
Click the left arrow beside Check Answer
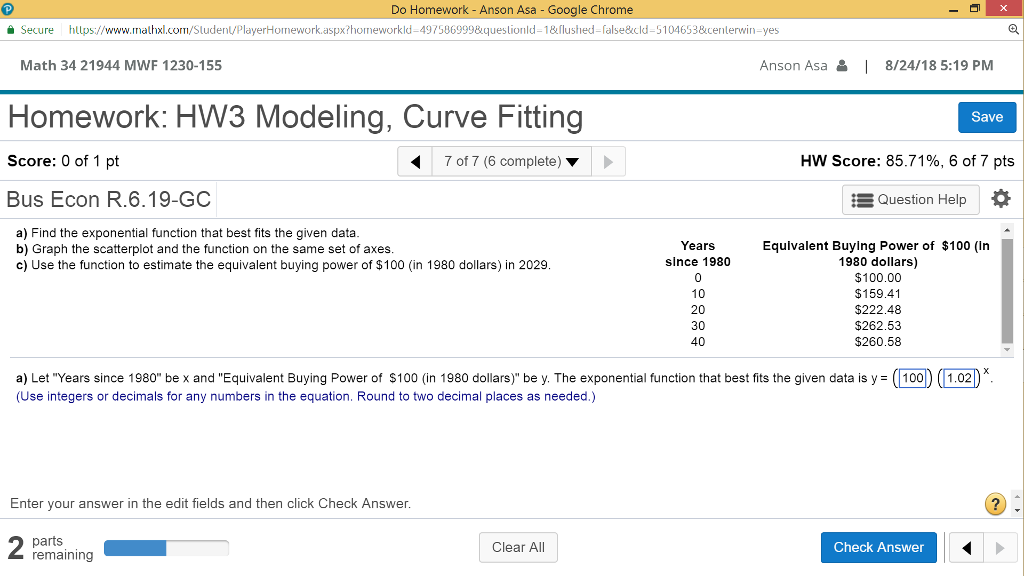point(965,547)
